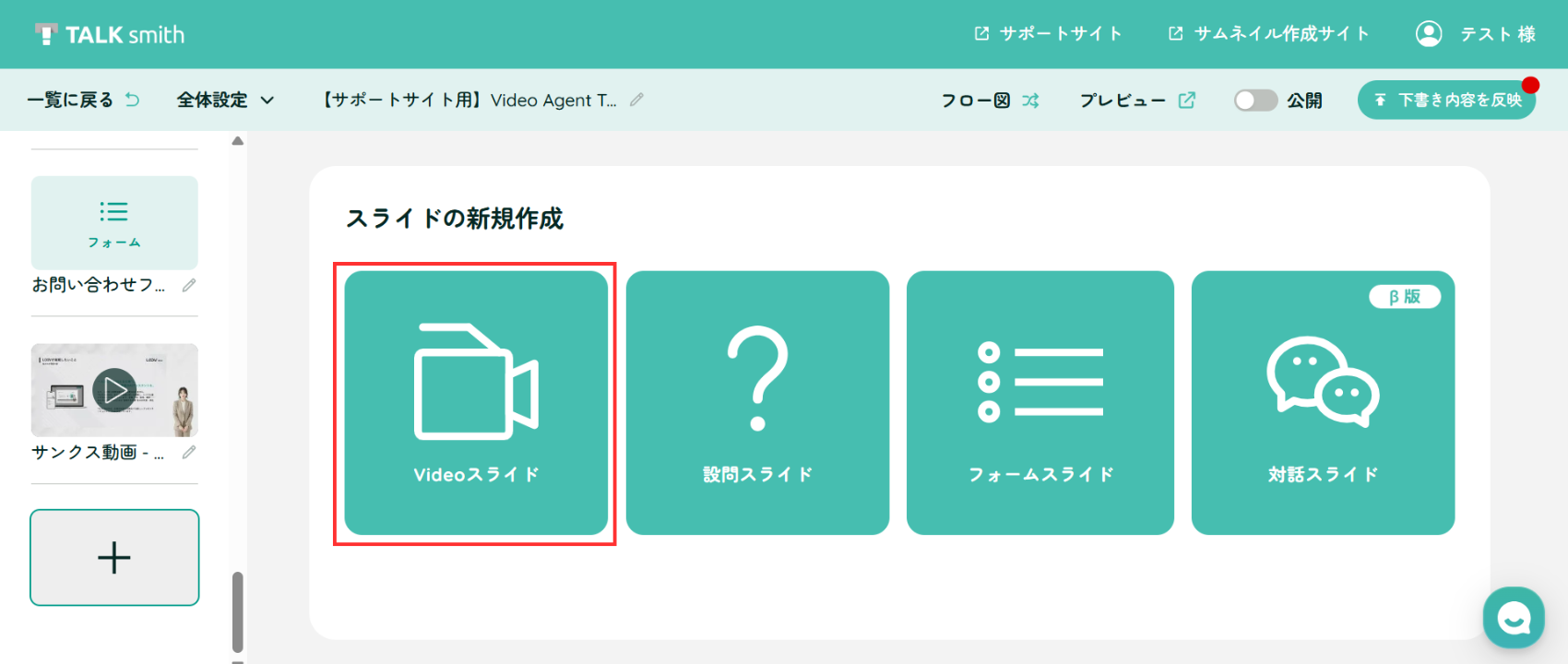This screenshot has width=1568, height=664.
Task: Go back via 一覧に戻る
Action: [83, 100]
